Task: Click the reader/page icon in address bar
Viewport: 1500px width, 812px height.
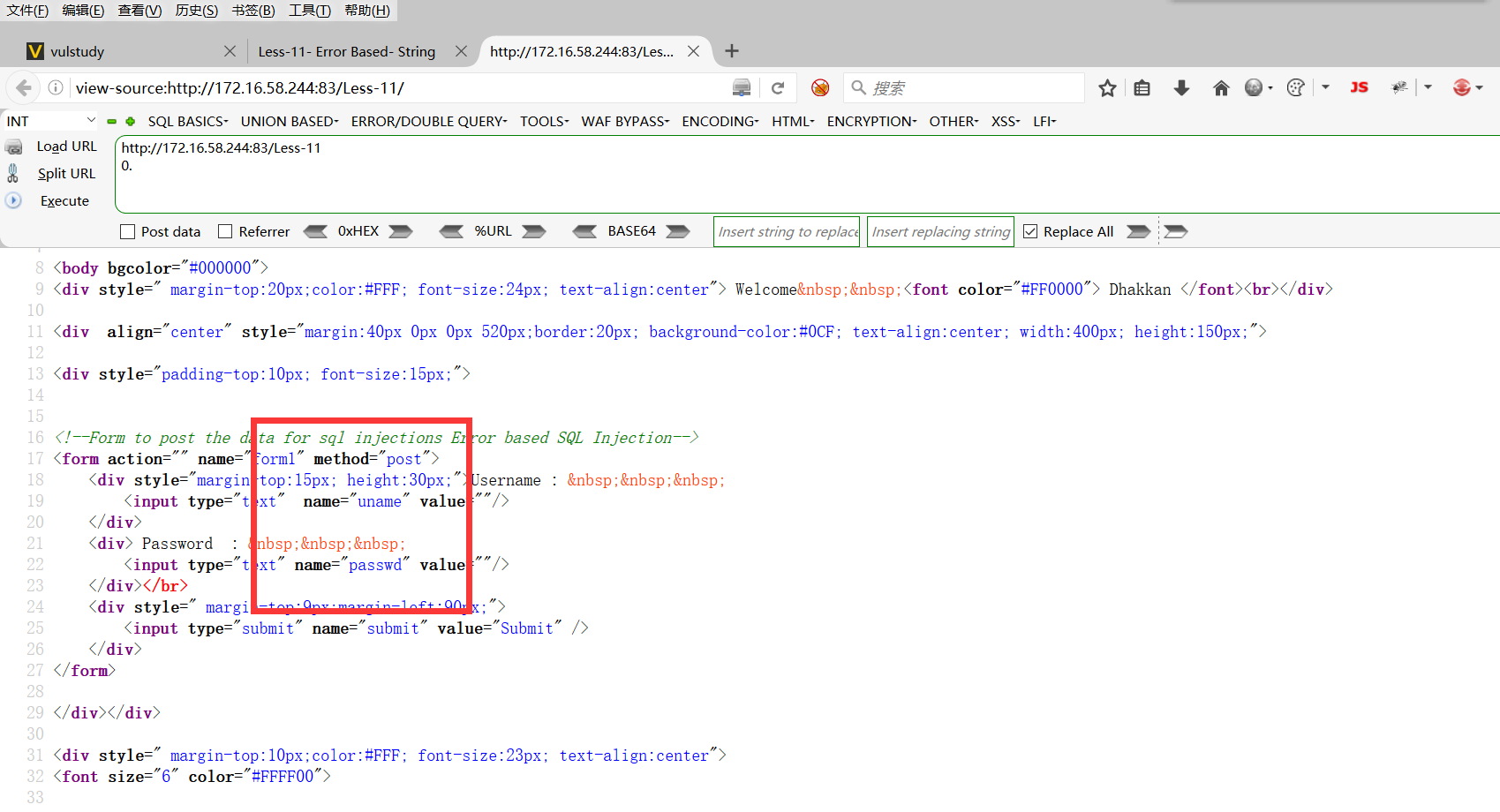Action: coord(742,87)
